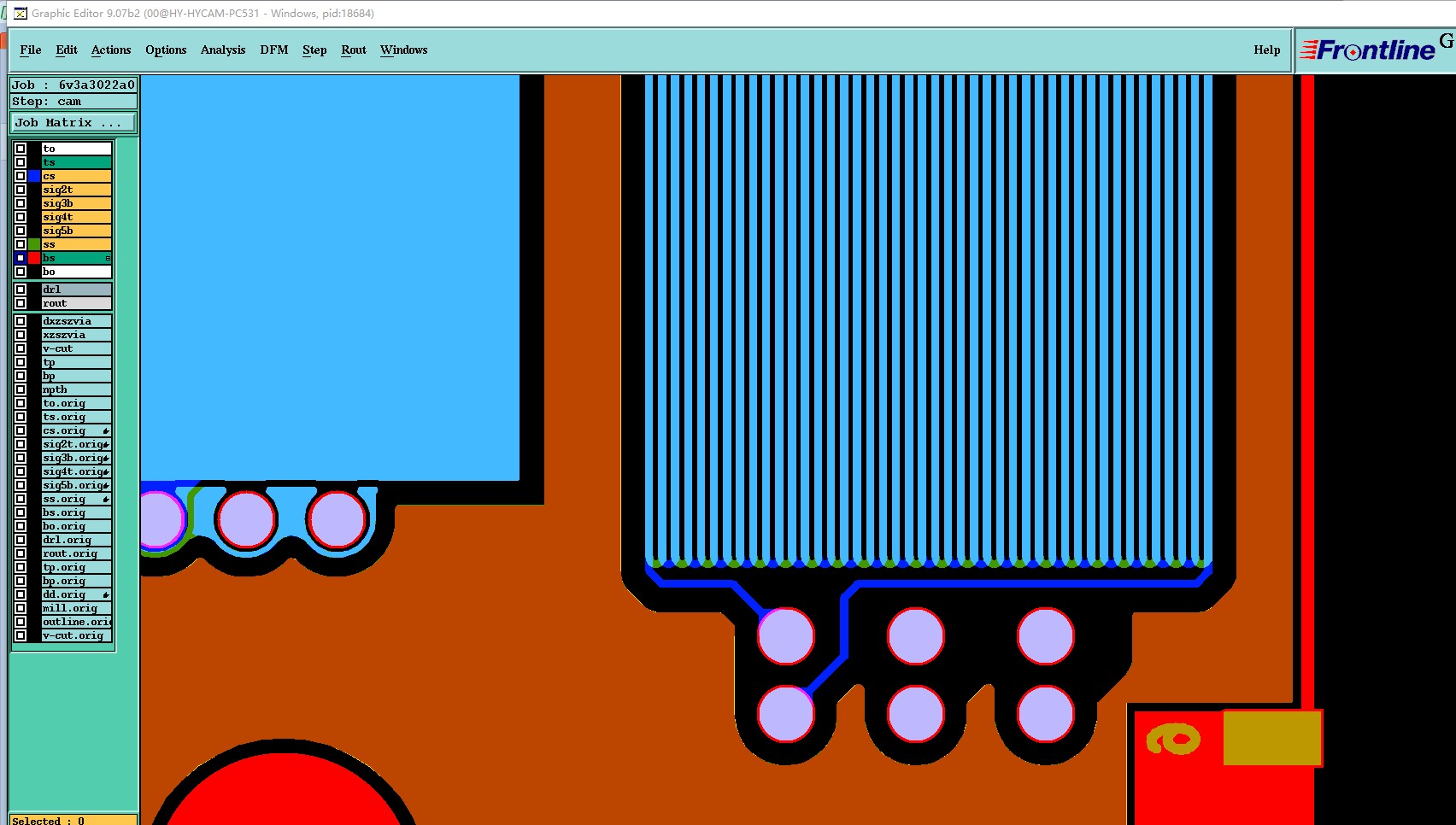Viewport: 1456px width, 825px height.
Task: Click the marker icon on sig4t.orig row
Action: pyautogui.click(x=106, y=471)
